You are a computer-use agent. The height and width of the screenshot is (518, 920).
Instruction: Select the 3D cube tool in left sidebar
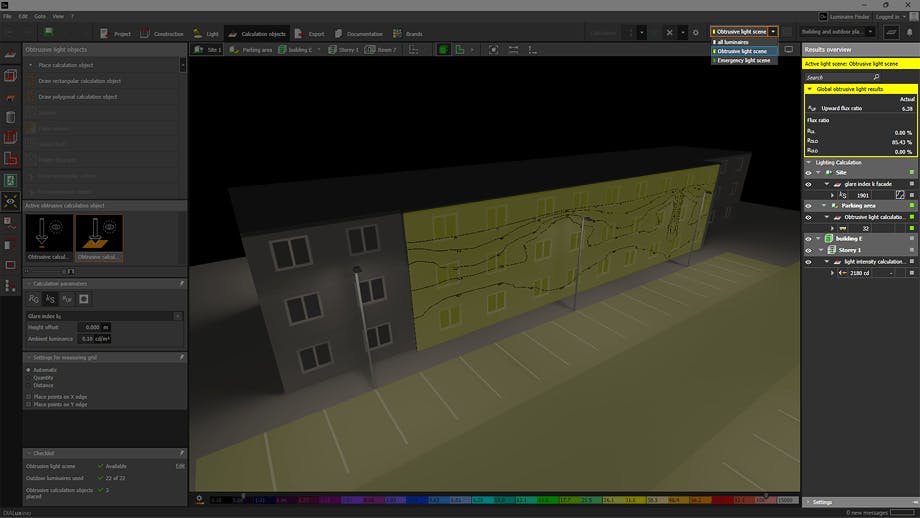(10, 75)
